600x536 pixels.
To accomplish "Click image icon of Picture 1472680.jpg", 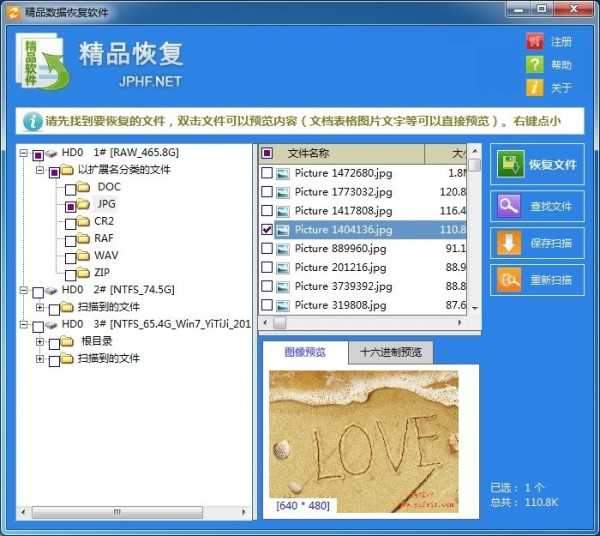I will (x=283, y=174).
